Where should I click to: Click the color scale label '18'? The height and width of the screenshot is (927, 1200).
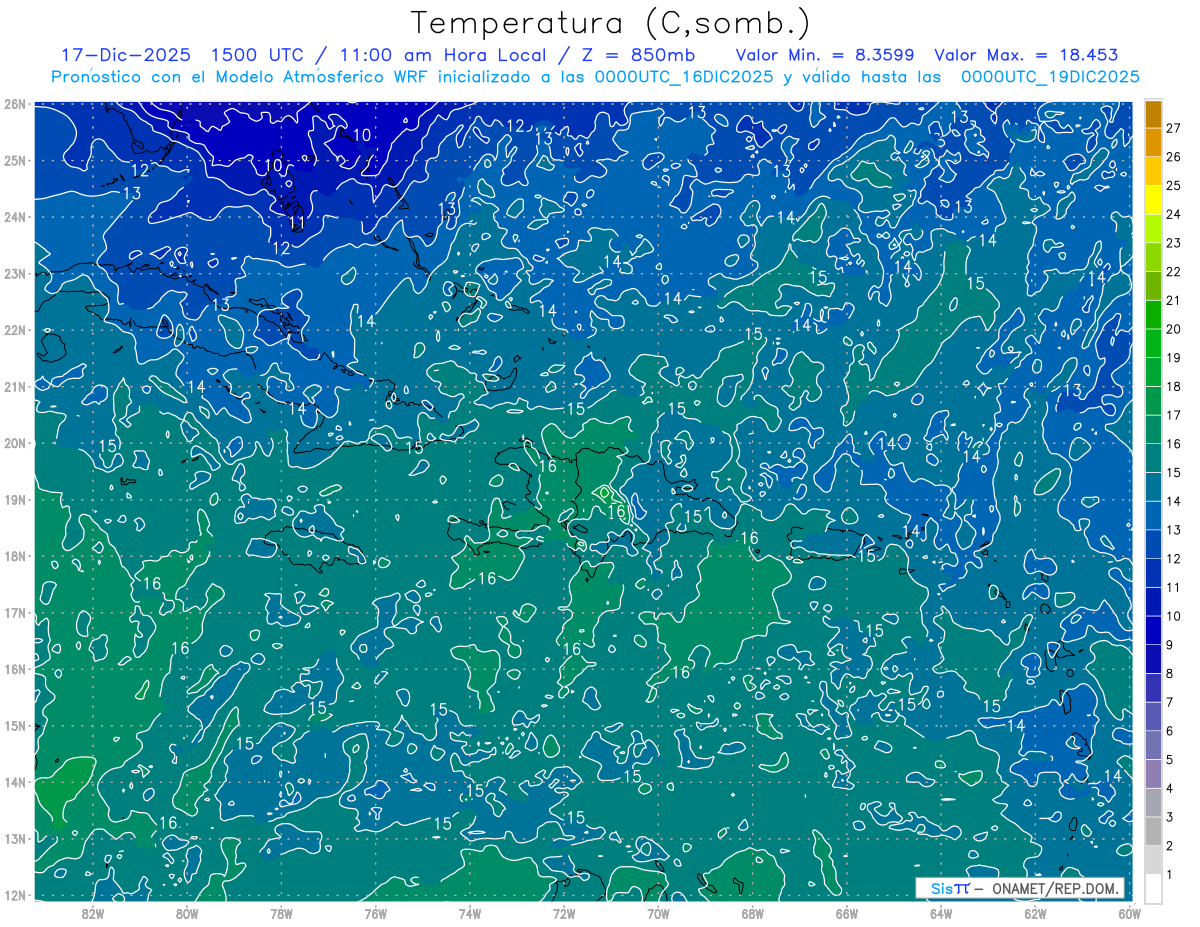click(x=1174, y=386)
